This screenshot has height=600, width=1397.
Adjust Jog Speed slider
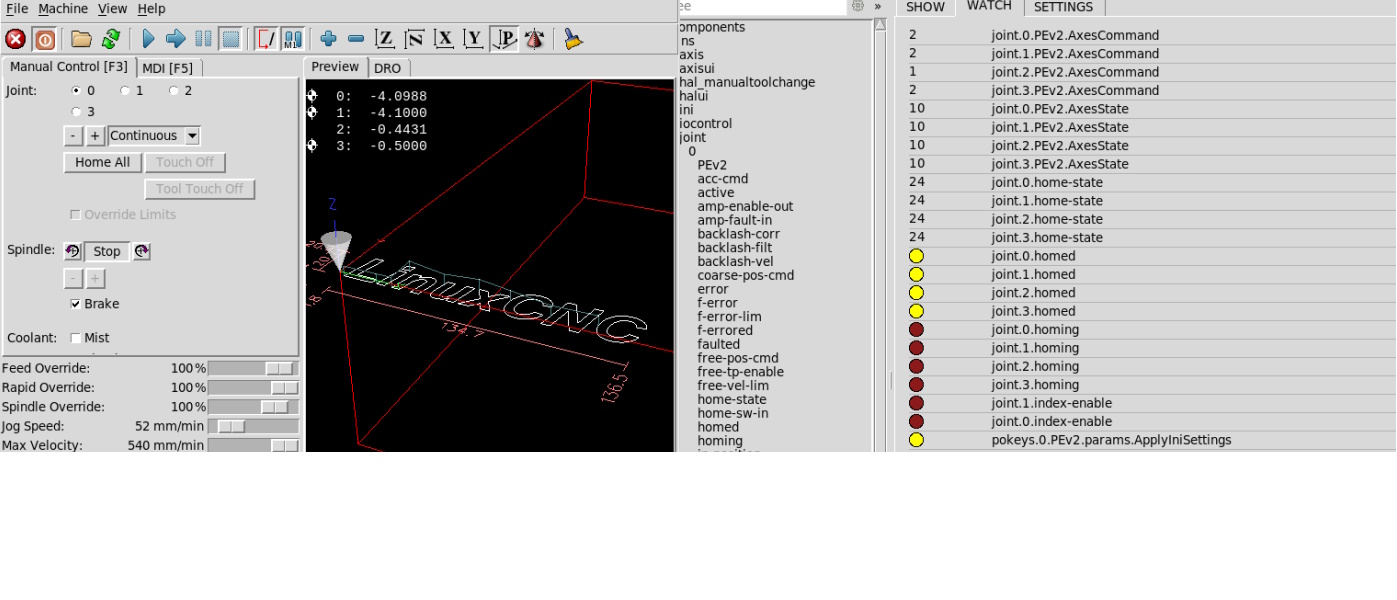pos(253,426)
